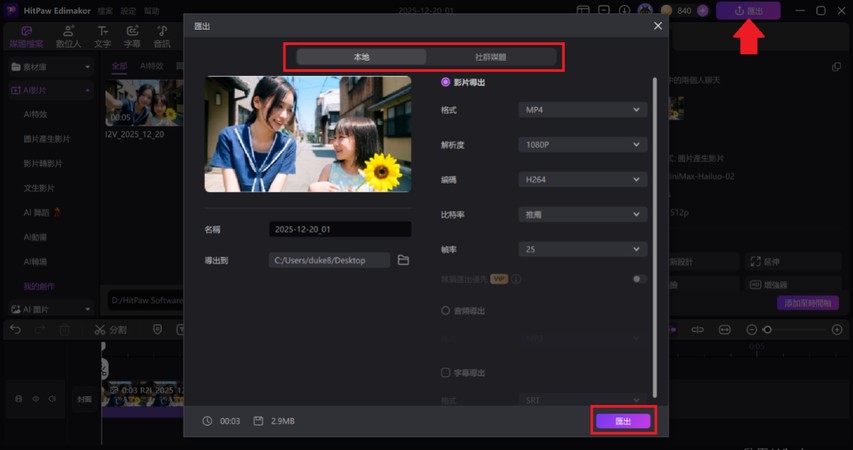Click the redo arrow in the timeline toolbar

click(x=40, y=330)
